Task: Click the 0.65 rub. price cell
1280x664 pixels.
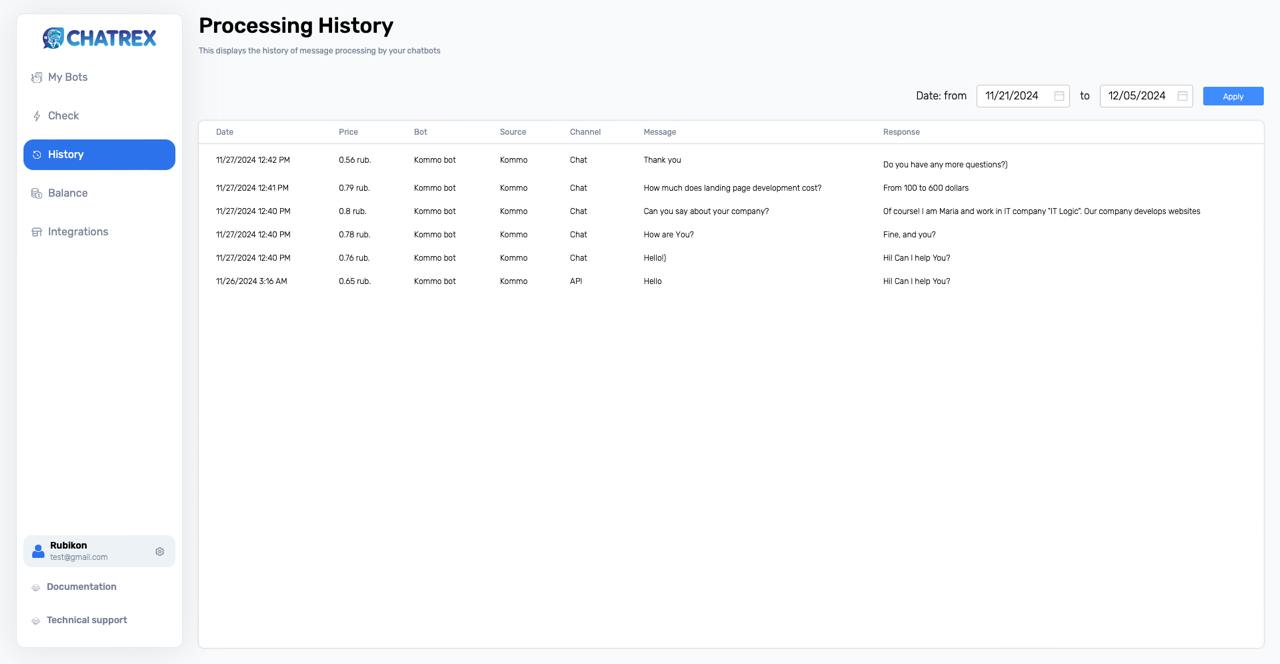Action: point(355,281)
